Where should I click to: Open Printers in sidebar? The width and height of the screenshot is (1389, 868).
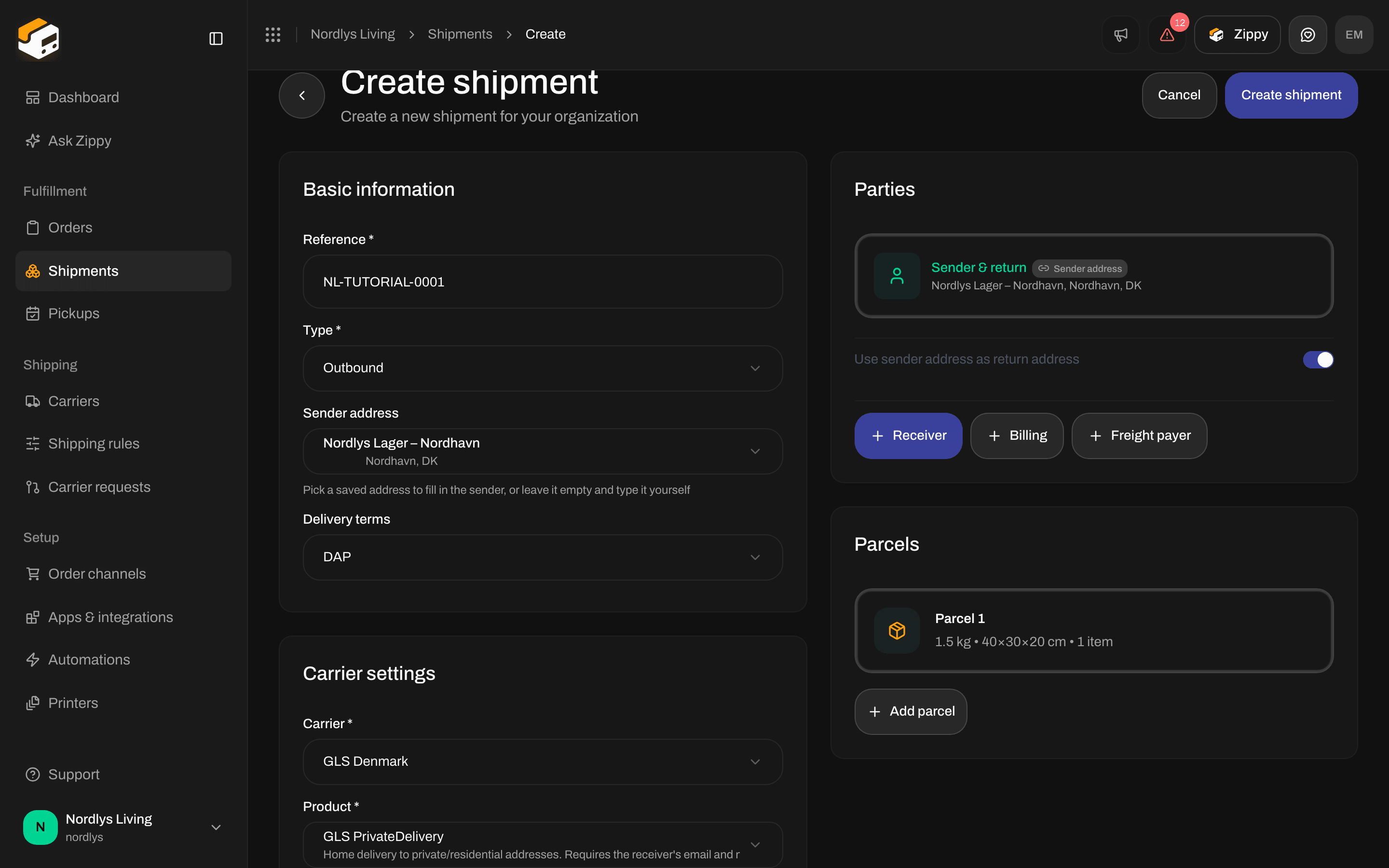pos(123,703)
